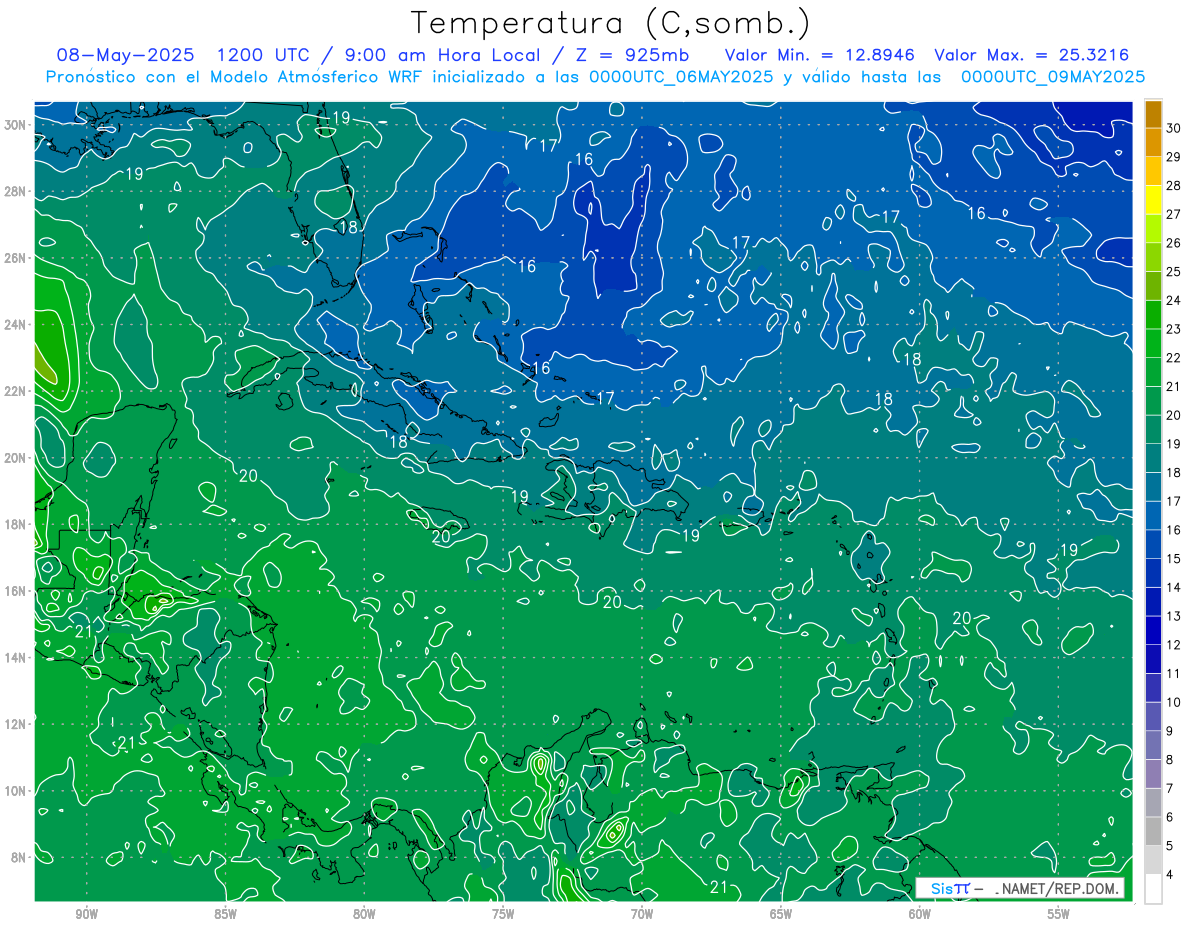Image resolution: width=1200 pixels, height=927 pixels.
Task: Click colorbar scale label '14'
Action: 1173,587
